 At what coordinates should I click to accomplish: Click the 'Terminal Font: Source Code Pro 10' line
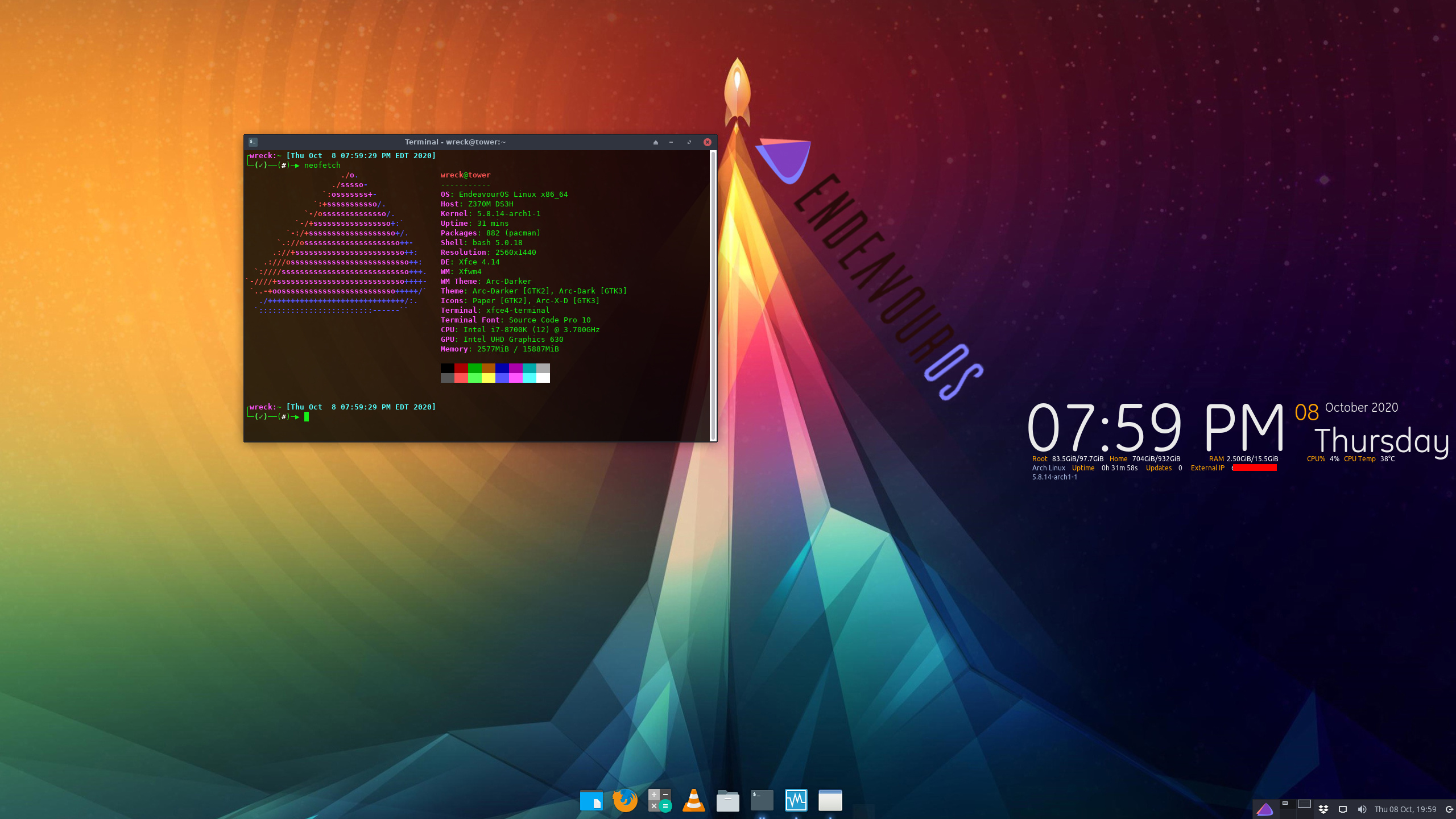(515, 320)
